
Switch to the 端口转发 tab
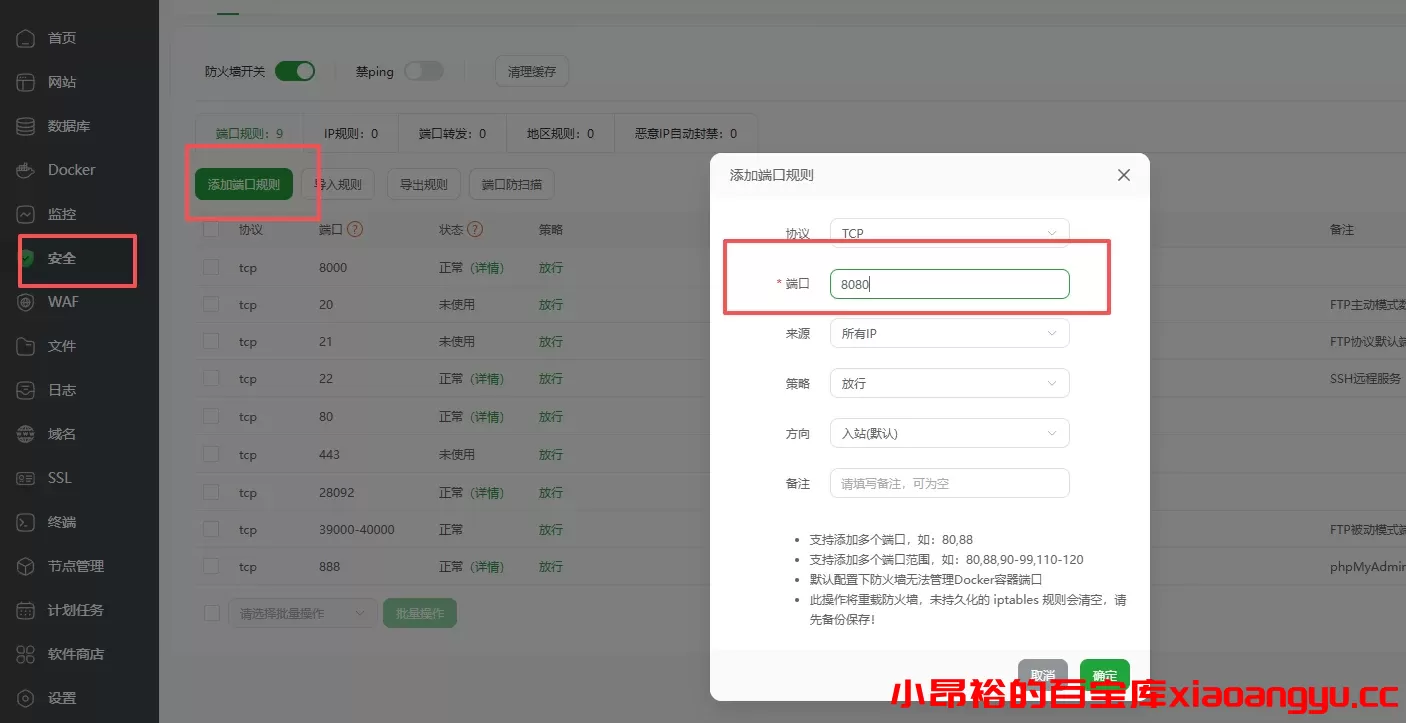tap(450, 132)
